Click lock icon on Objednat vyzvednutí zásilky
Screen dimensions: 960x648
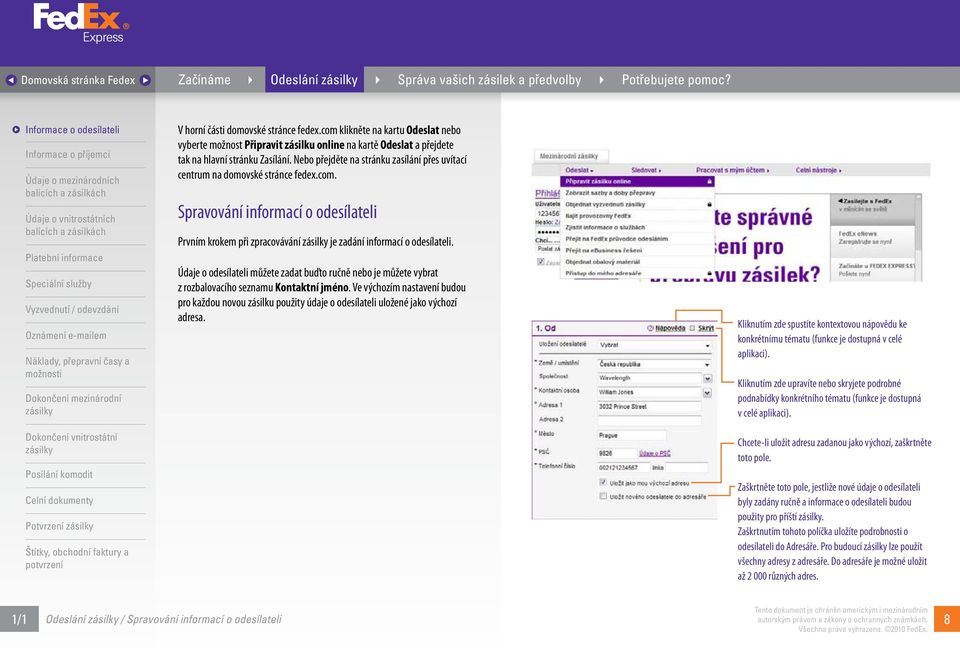coord(710,205)
